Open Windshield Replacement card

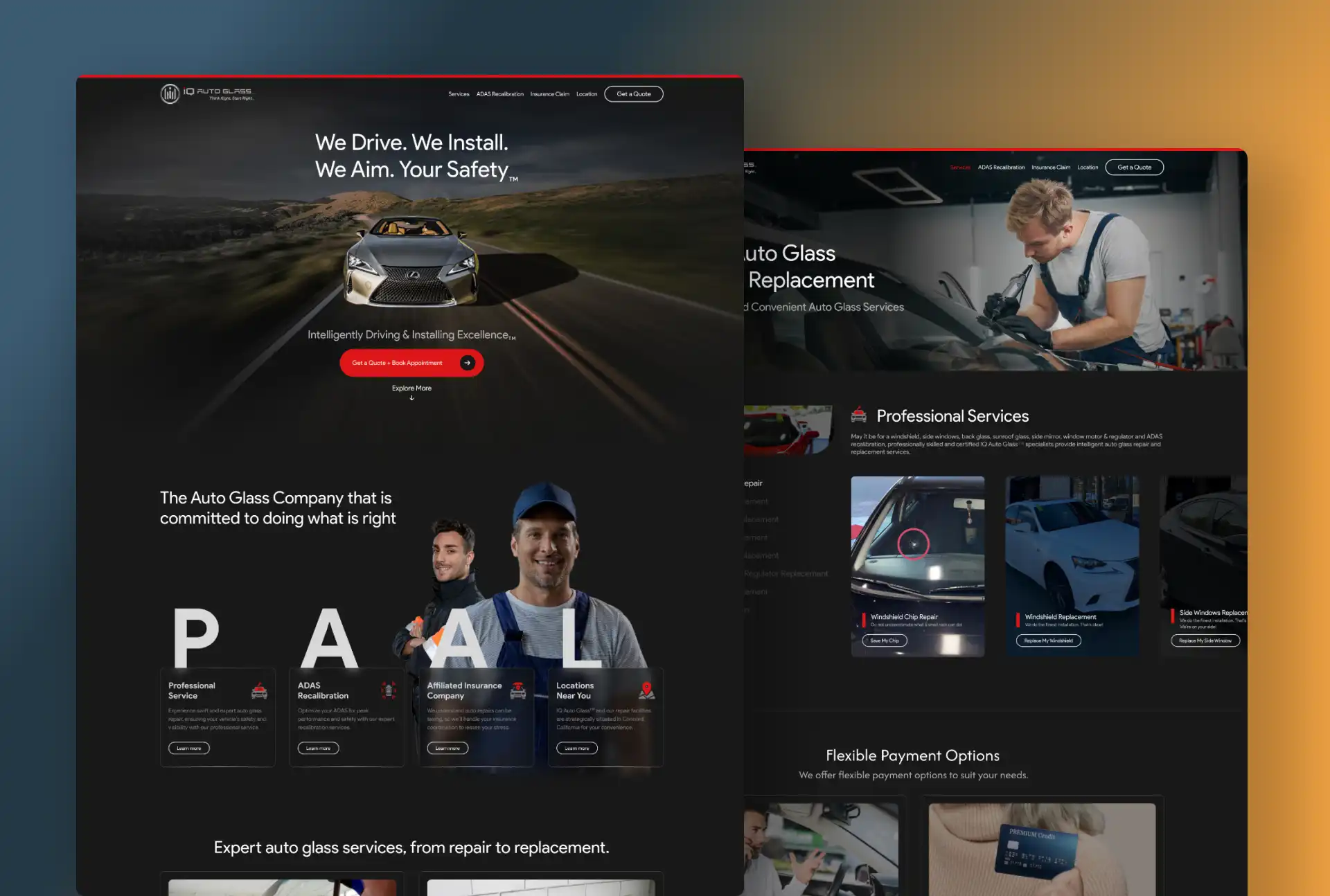1072,566
